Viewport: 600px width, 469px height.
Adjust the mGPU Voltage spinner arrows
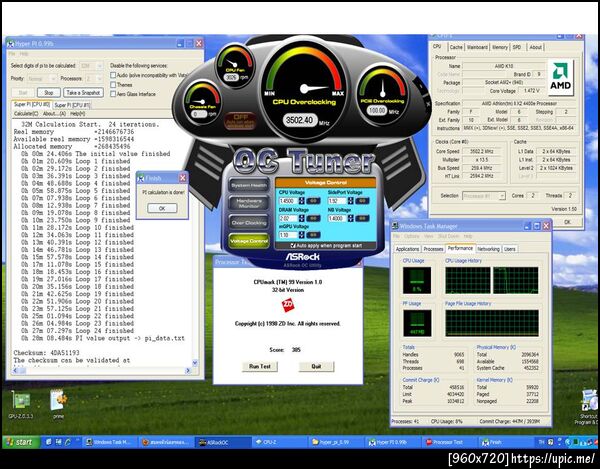(x=302, y=235)
